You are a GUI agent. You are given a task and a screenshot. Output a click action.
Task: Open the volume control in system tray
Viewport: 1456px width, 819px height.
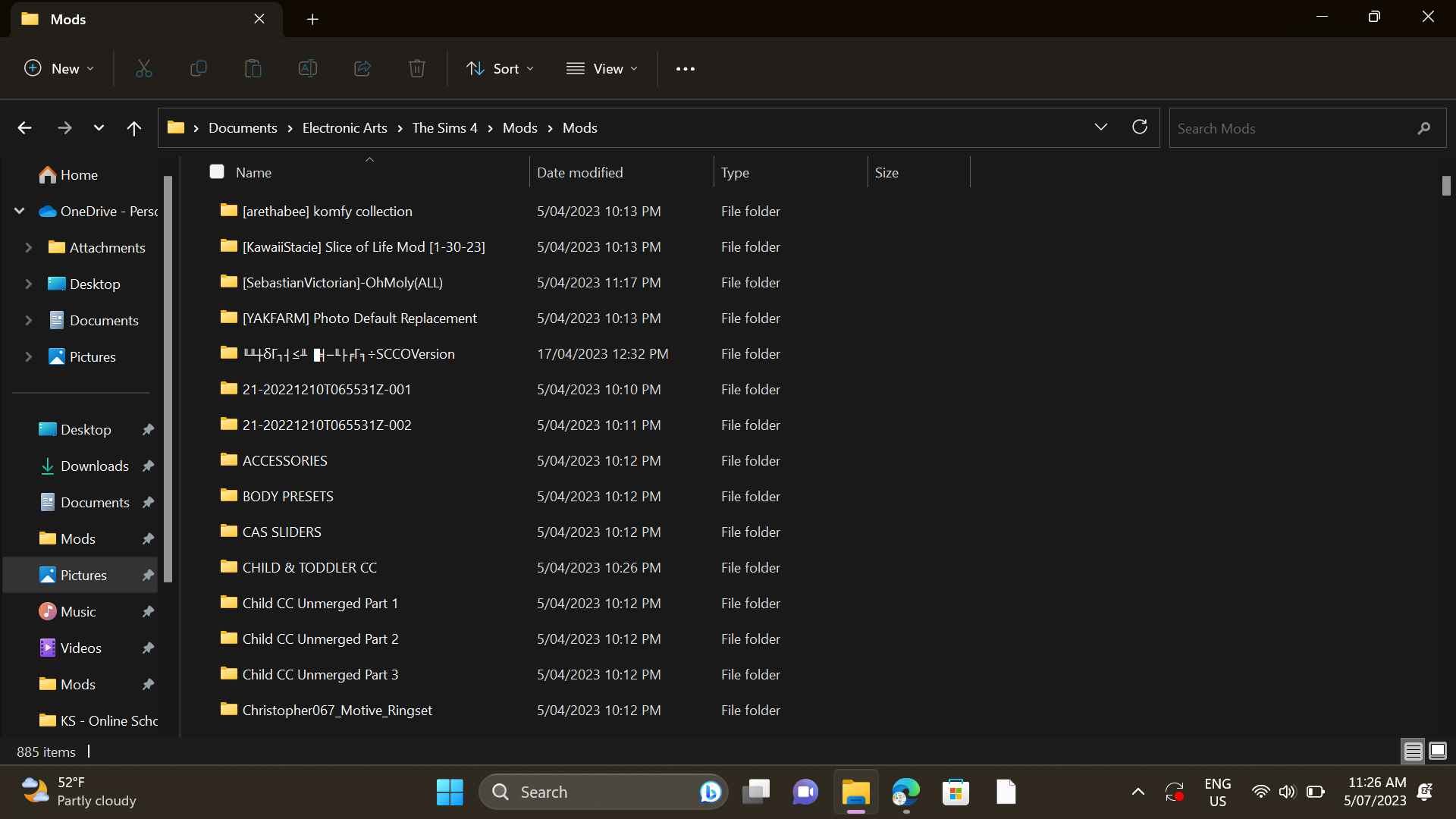pyautogui.click(x=1287, y=792)
